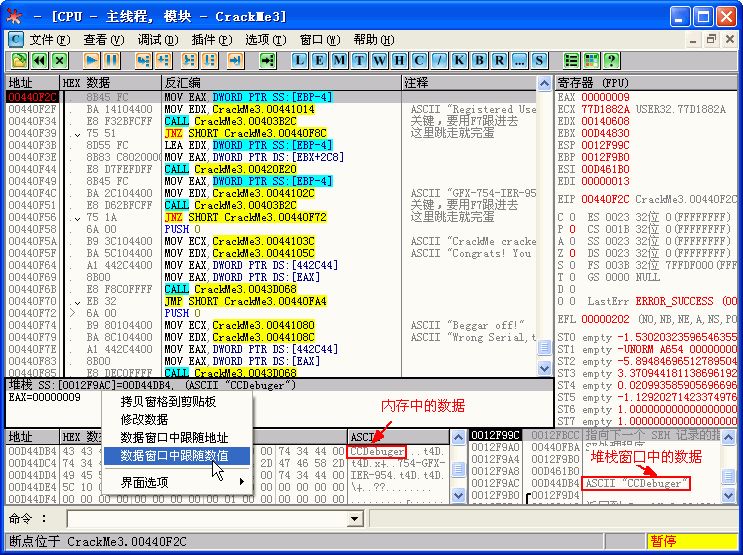The width and height of the screenshot is (743, 555).
Task: Click disassembly pane scroll up arrow
Action: (544, 83)
